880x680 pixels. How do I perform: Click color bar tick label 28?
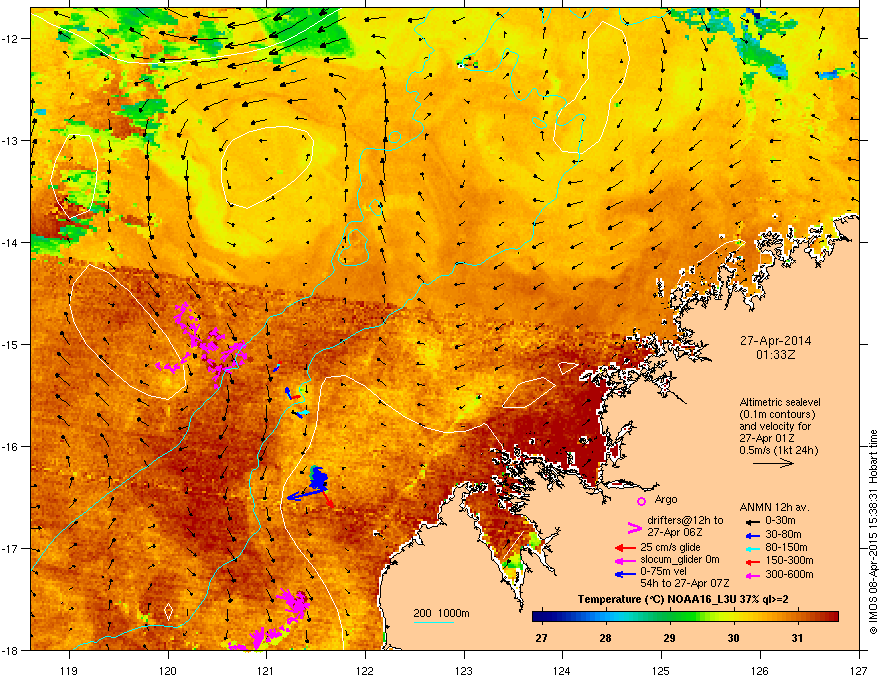coord(605,638)
